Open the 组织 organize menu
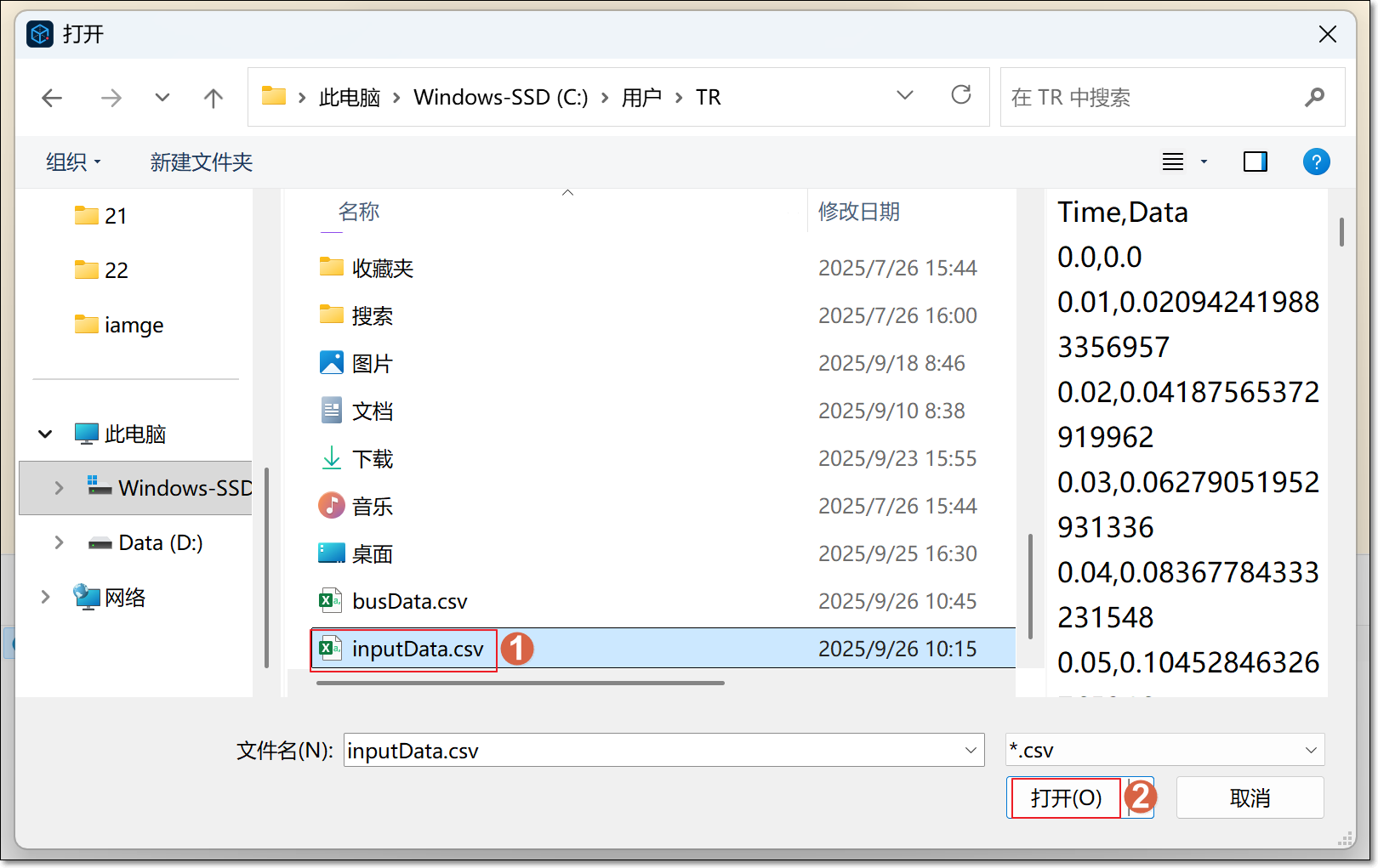This screenshot has width=1378, height=868. pos(73,162)
